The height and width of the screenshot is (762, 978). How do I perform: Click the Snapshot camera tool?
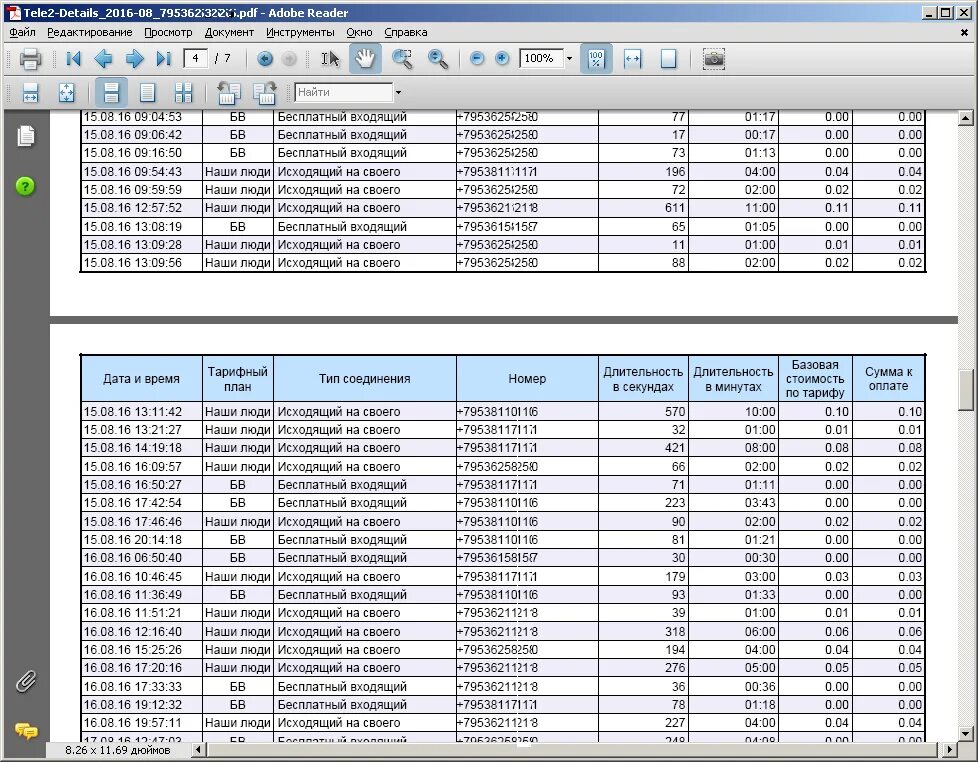pyautogui.click(x=714, y=59)
